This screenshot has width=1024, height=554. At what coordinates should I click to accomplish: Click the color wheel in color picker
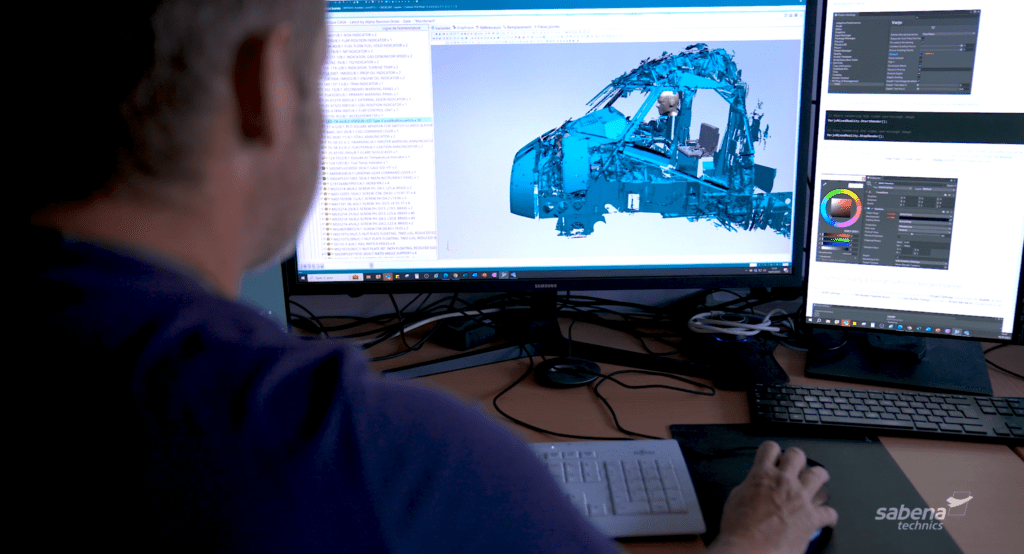click(824, 208)
